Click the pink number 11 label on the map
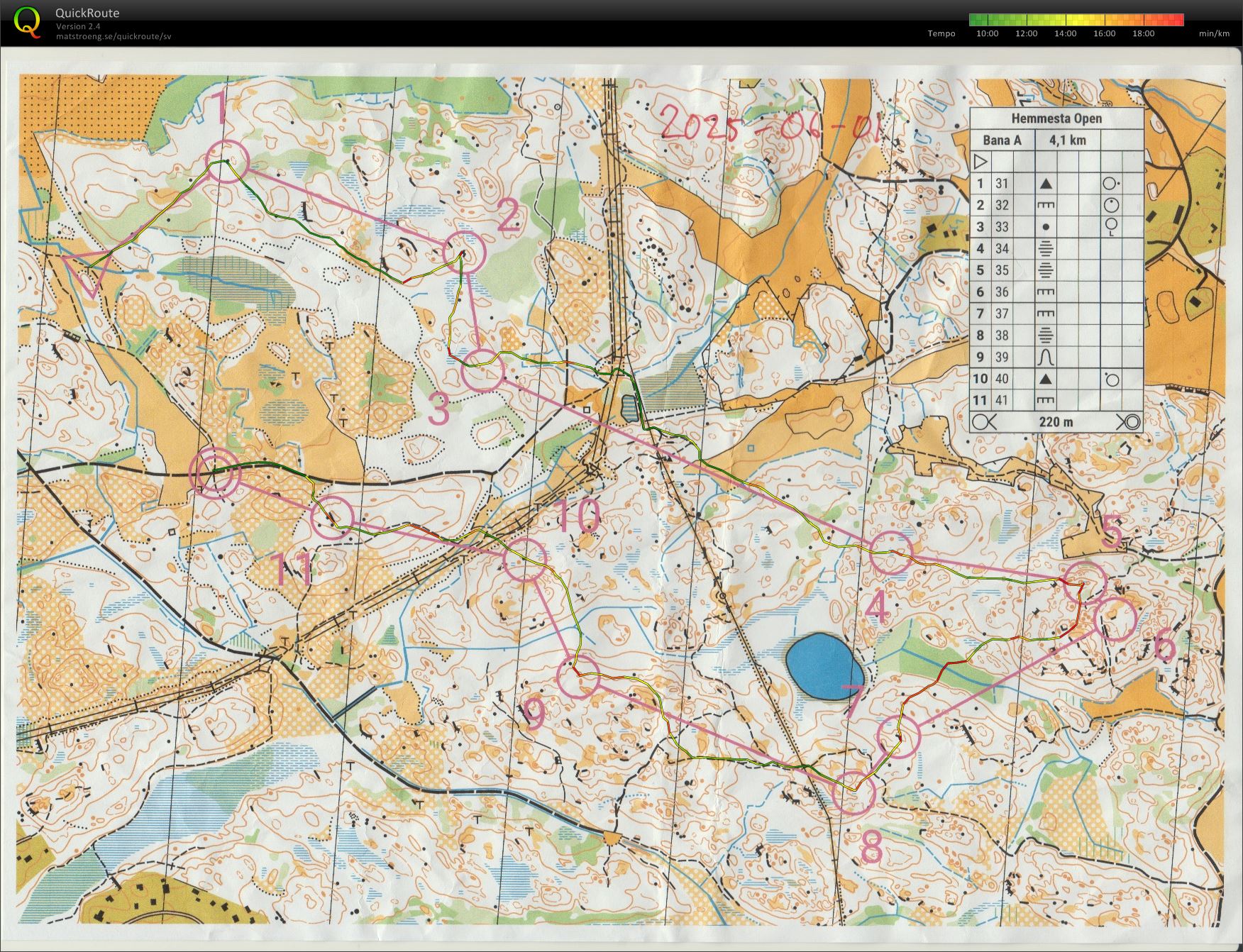This screenshot has width=1243, height=952. (x=292, y=569)
